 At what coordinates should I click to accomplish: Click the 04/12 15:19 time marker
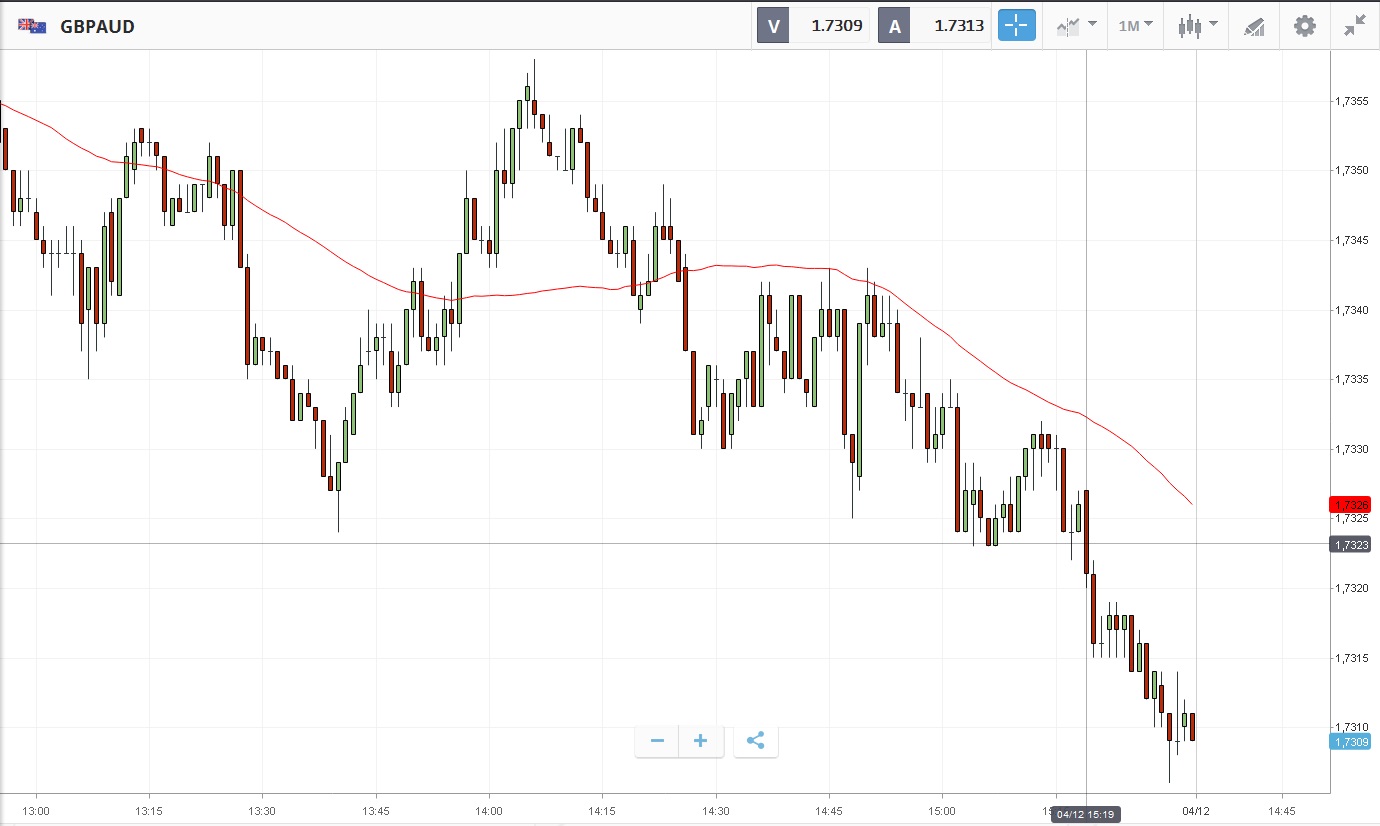(x=1086, y=814)
